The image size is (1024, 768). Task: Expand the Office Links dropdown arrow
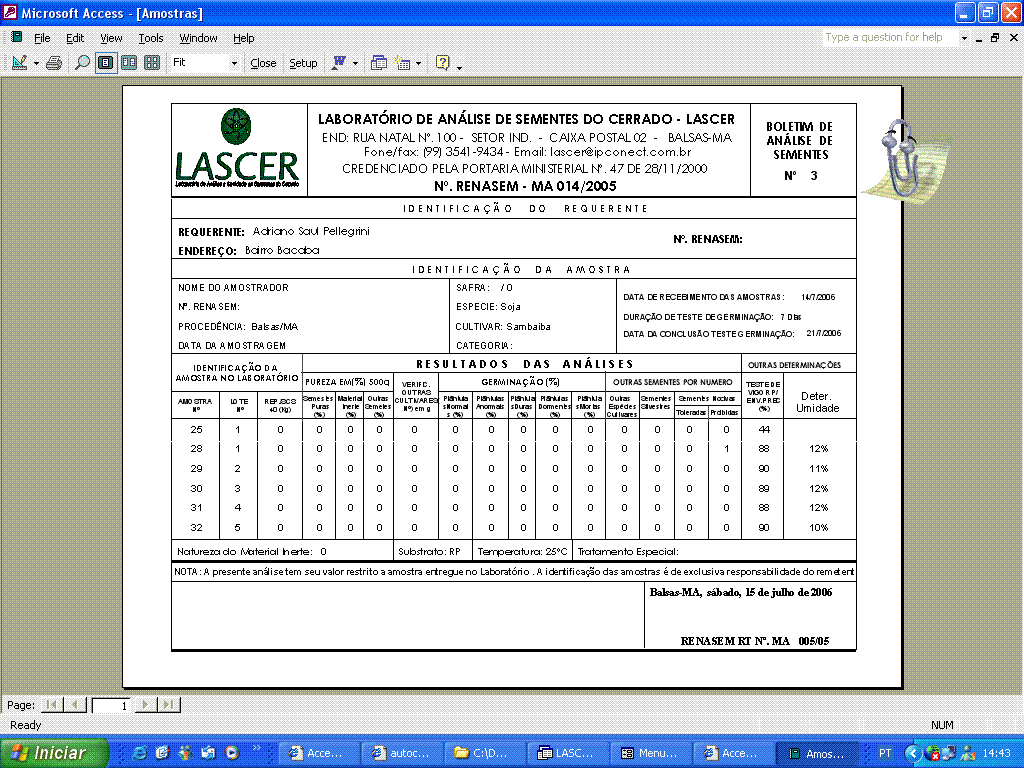tap(355, 63)
